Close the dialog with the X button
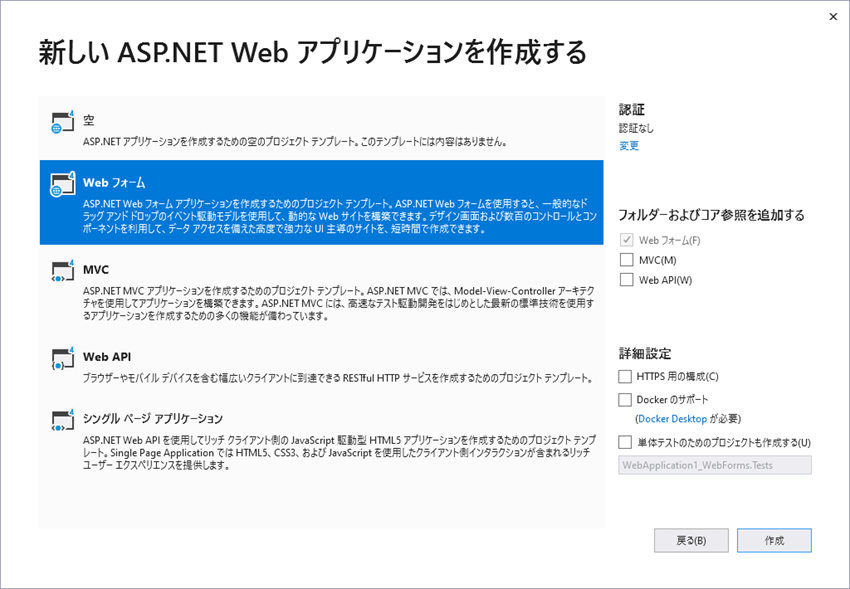The width and height of the screenshot is (850, 589). (833, 17)
